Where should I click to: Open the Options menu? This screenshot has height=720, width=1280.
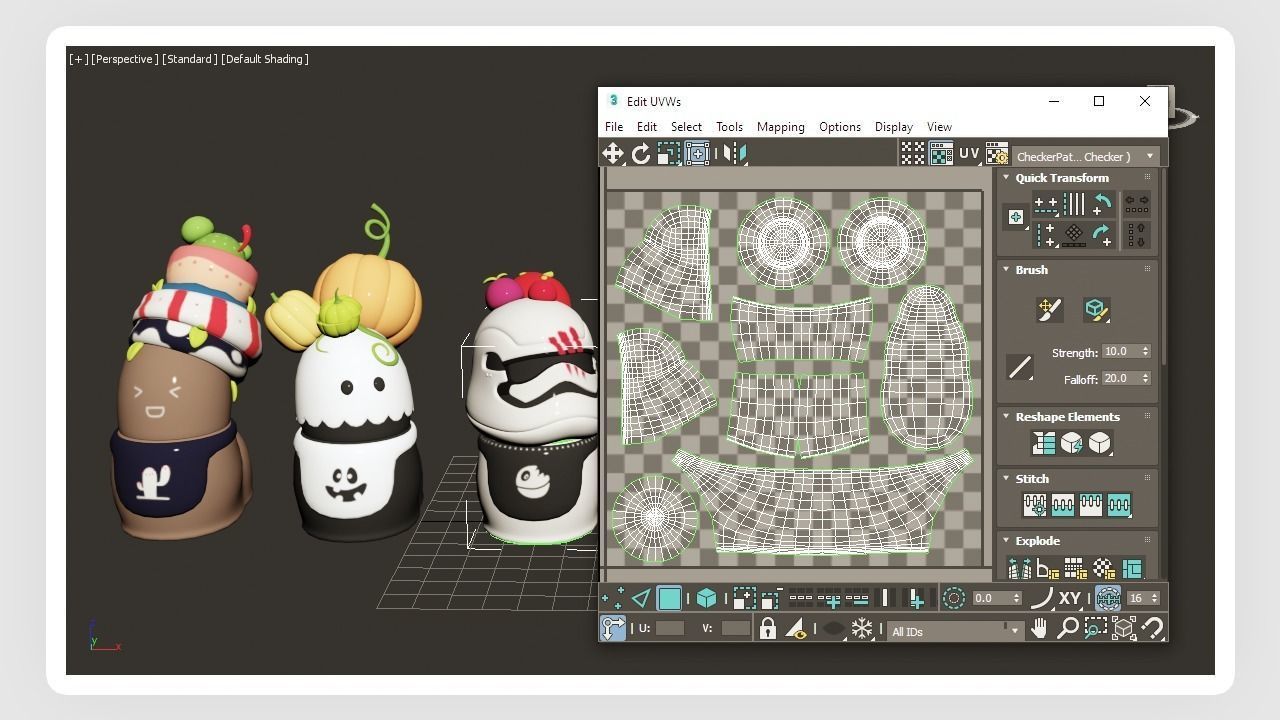point(840,127)
